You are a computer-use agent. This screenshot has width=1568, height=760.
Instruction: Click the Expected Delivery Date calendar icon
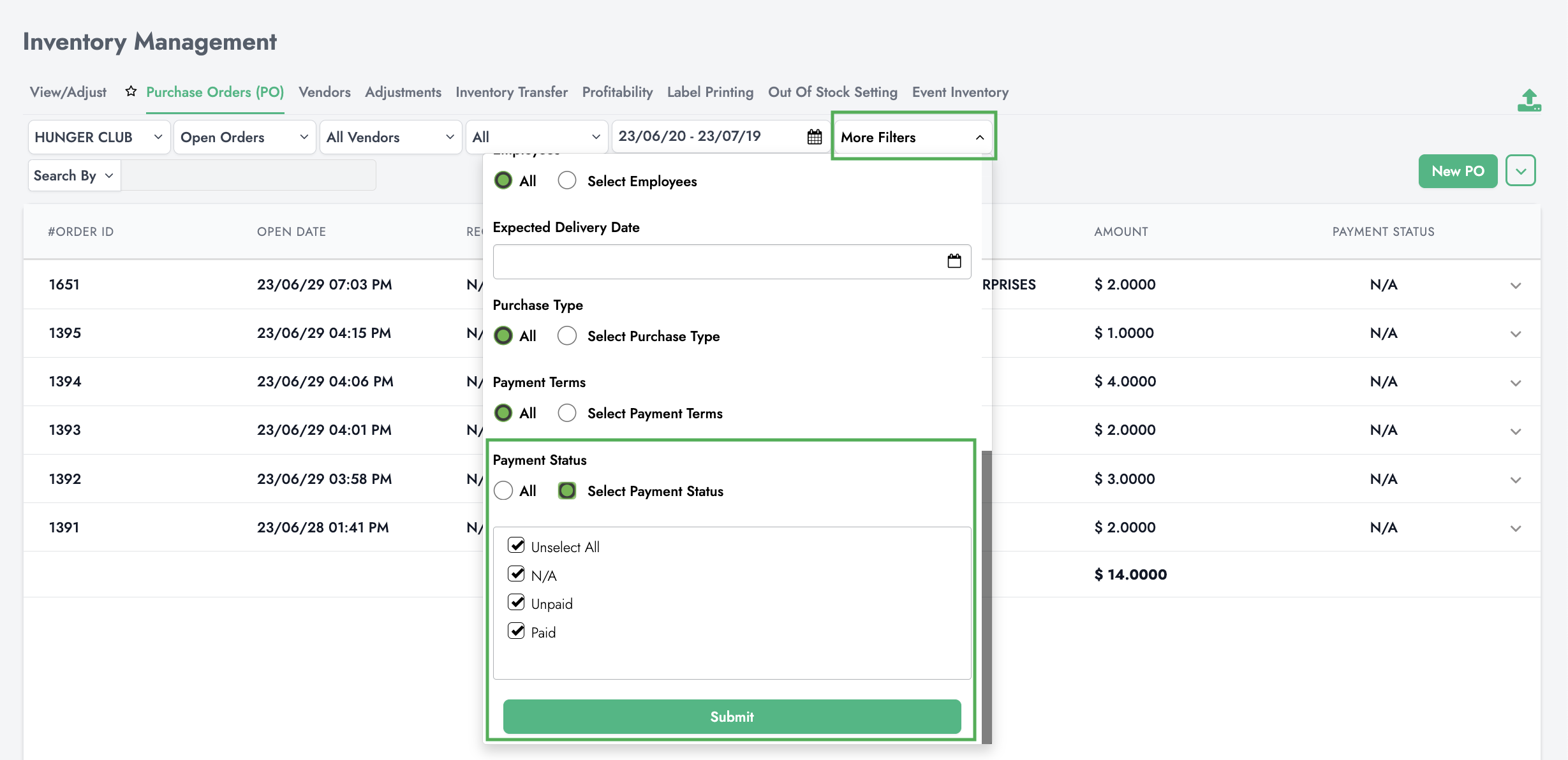pyautogui.click(x=954, y=261)
